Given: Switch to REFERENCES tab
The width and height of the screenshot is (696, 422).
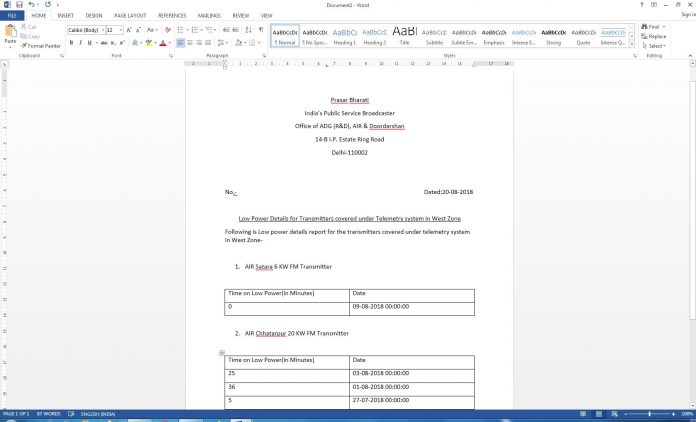Looking at the screenshot, I should (172, 16).
